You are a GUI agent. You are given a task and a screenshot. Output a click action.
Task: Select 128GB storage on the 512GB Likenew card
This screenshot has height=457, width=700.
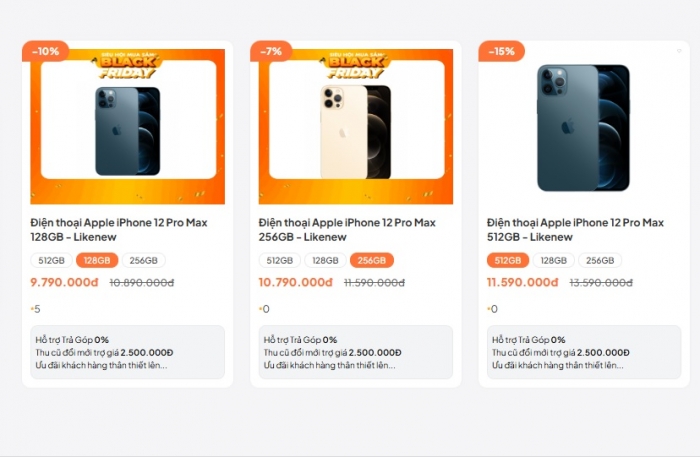(x=553, y=261)
